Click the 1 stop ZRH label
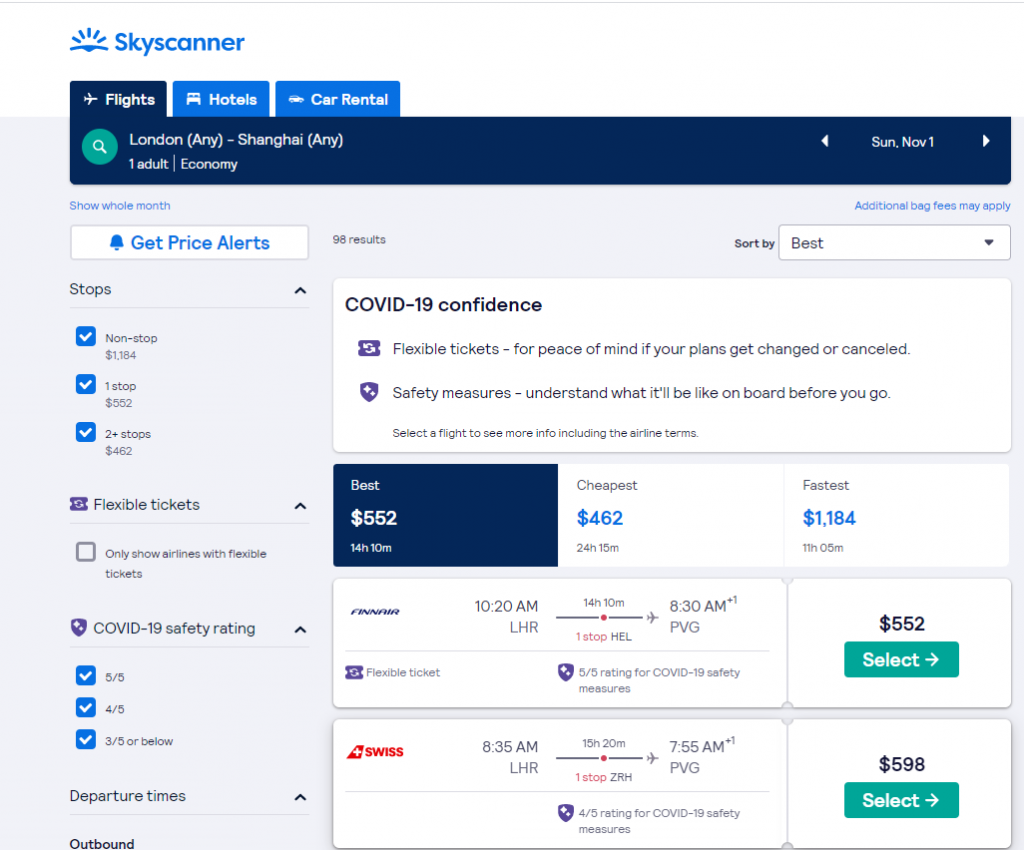Viewport: 1024px width, 850px height. click(603, 777)
